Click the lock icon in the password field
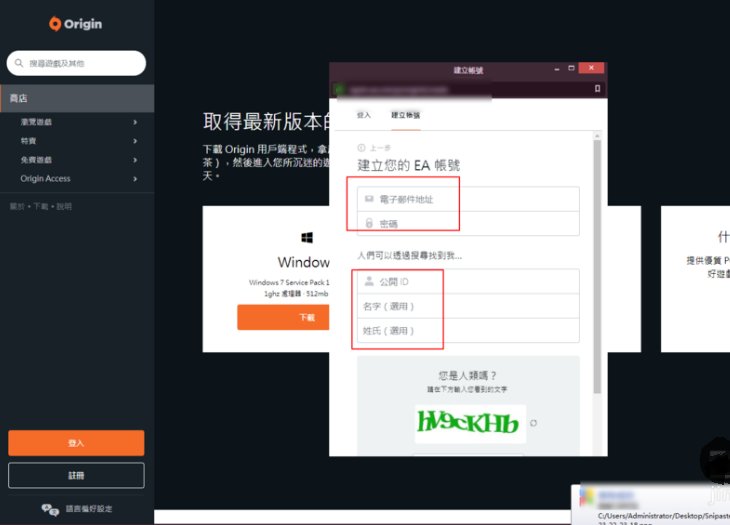This screenshot has width=730, height=525. (369, 223)
